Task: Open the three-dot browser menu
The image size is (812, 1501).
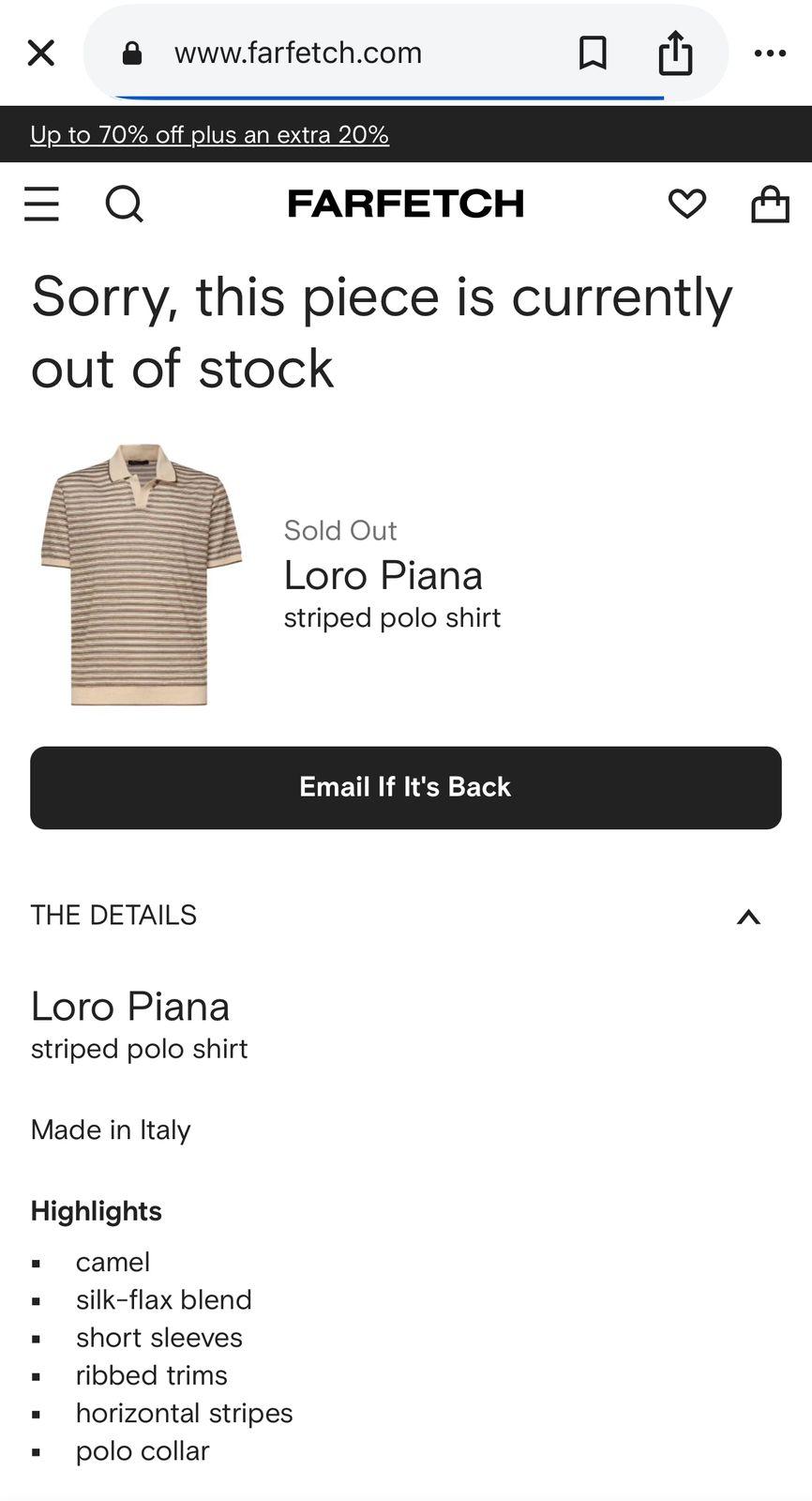Action: (x=770, y=53)
